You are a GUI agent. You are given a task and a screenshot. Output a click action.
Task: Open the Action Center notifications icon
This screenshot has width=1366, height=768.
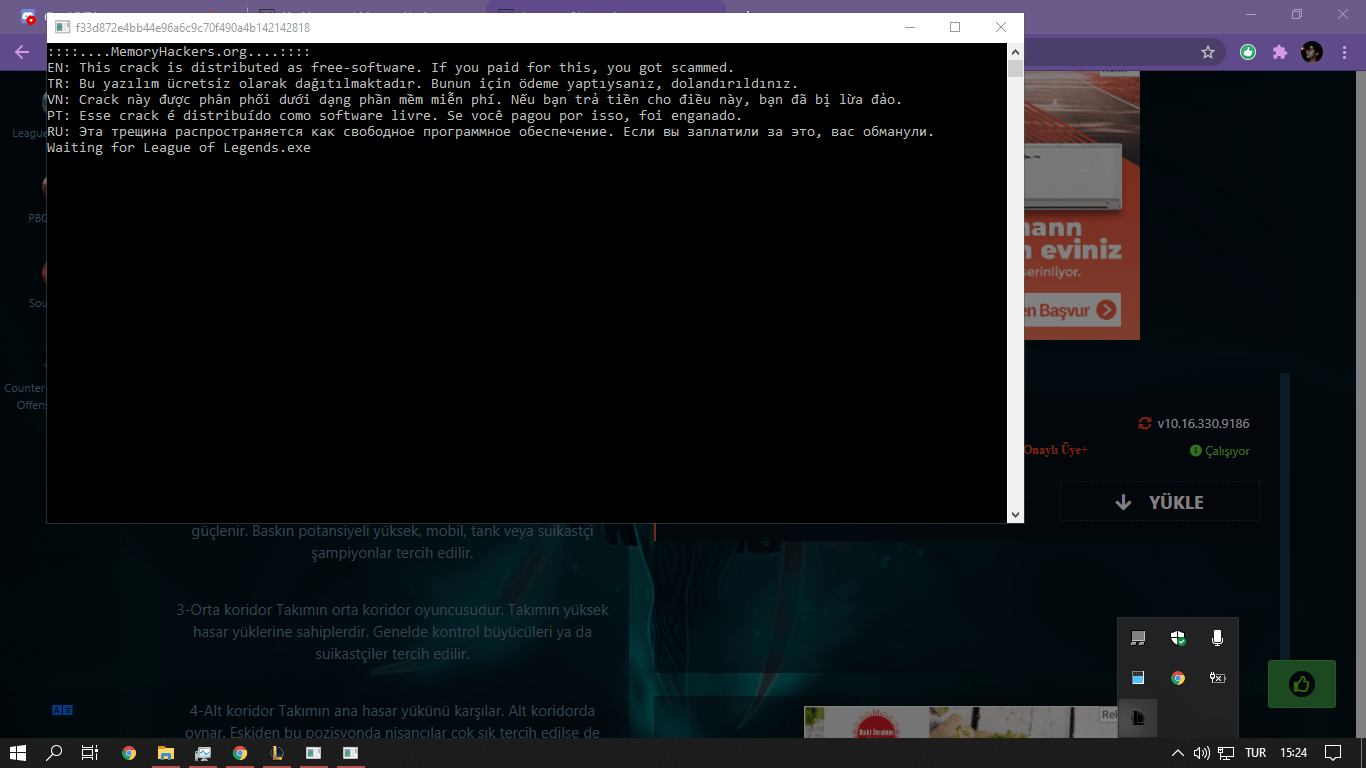click(1333, 753)
